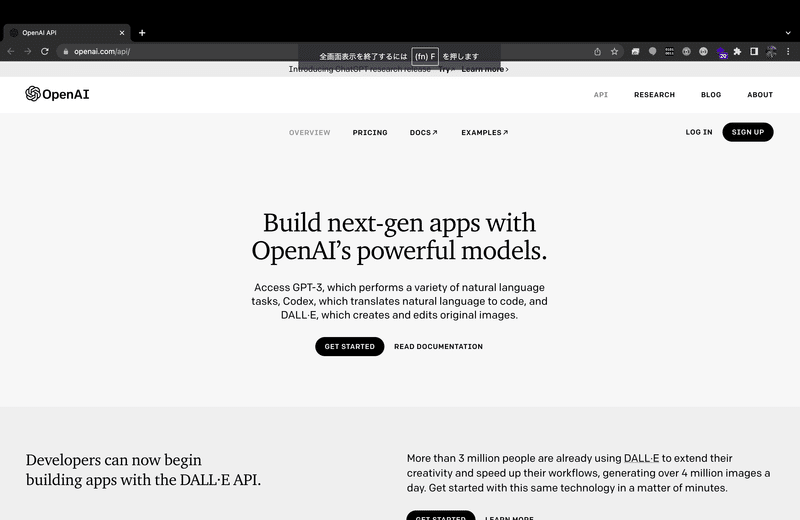Click the OpenAI logo
The height and width of the screenshot is (520, 800).
point(57,94)
